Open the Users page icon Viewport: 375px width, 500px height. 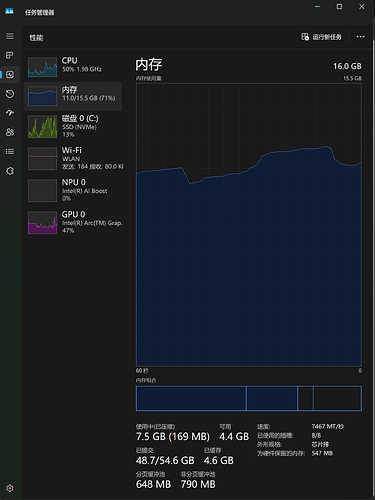[x=10, y=132]
